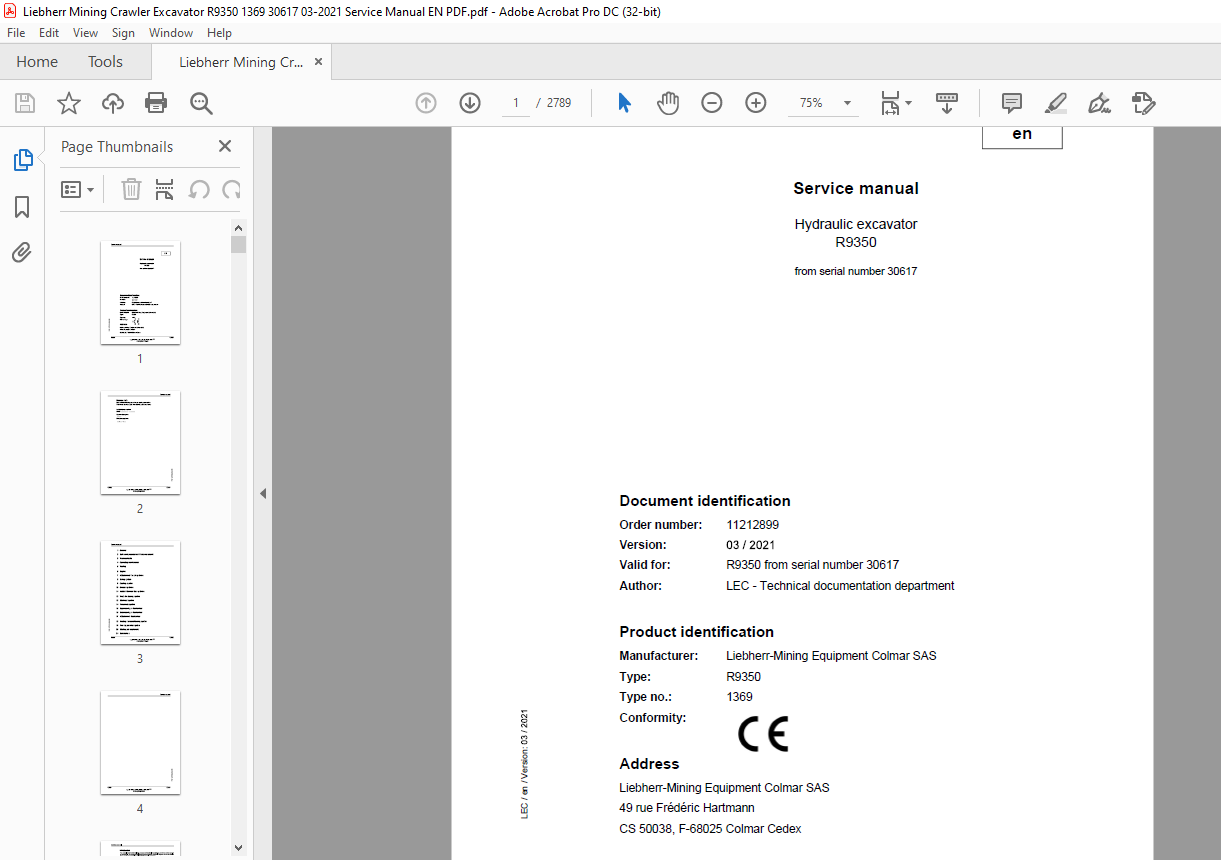
Task: Open the Window menu
Action: pyautogui.click(x=171, y=33)
